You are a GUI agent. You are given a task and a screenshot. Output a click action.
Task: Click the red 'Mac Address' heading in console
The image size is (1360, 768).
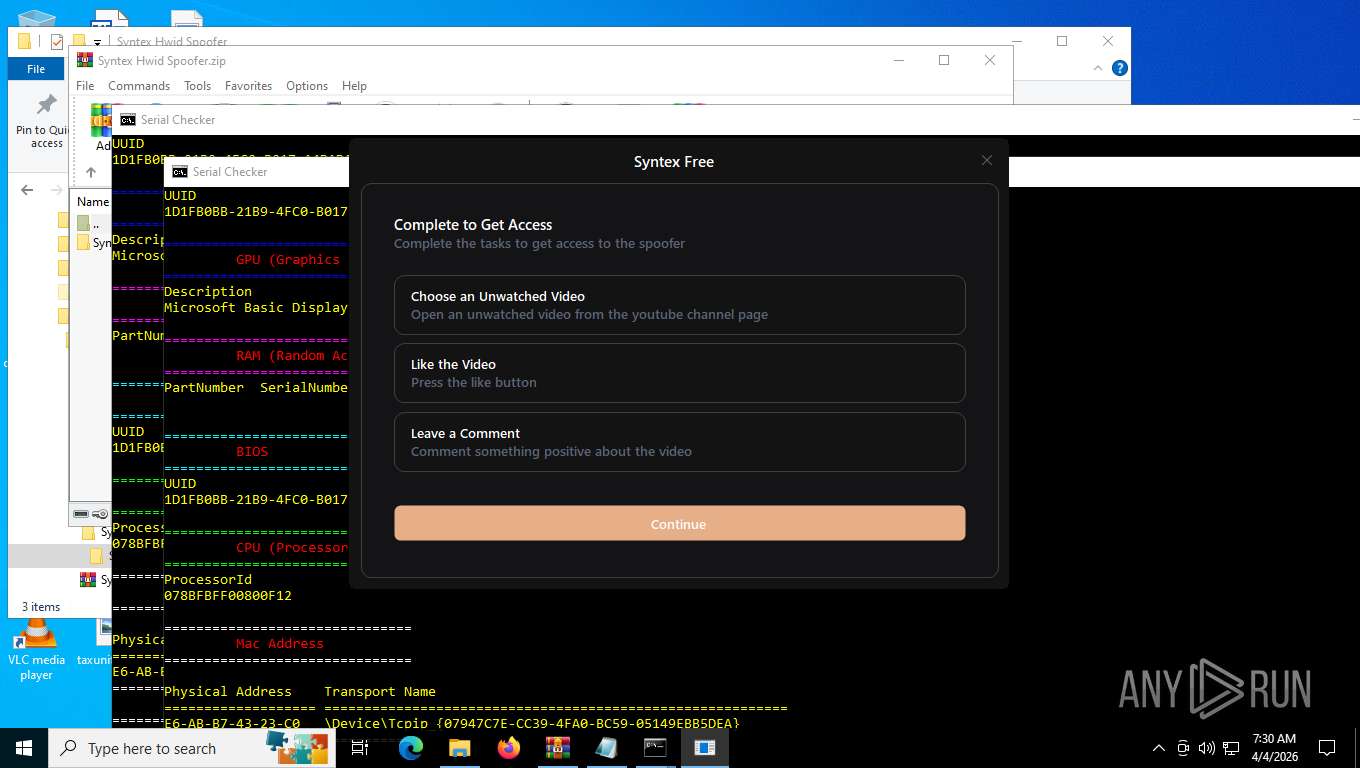280,643
